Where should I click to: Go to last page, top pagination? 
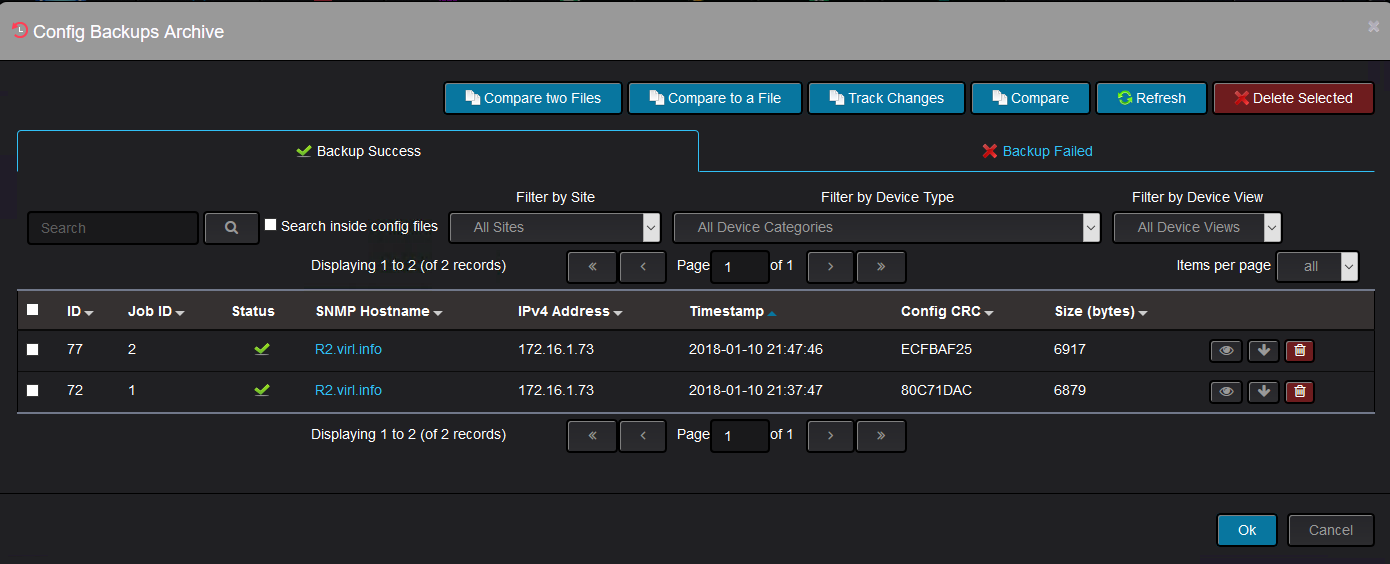coord(881,267)
